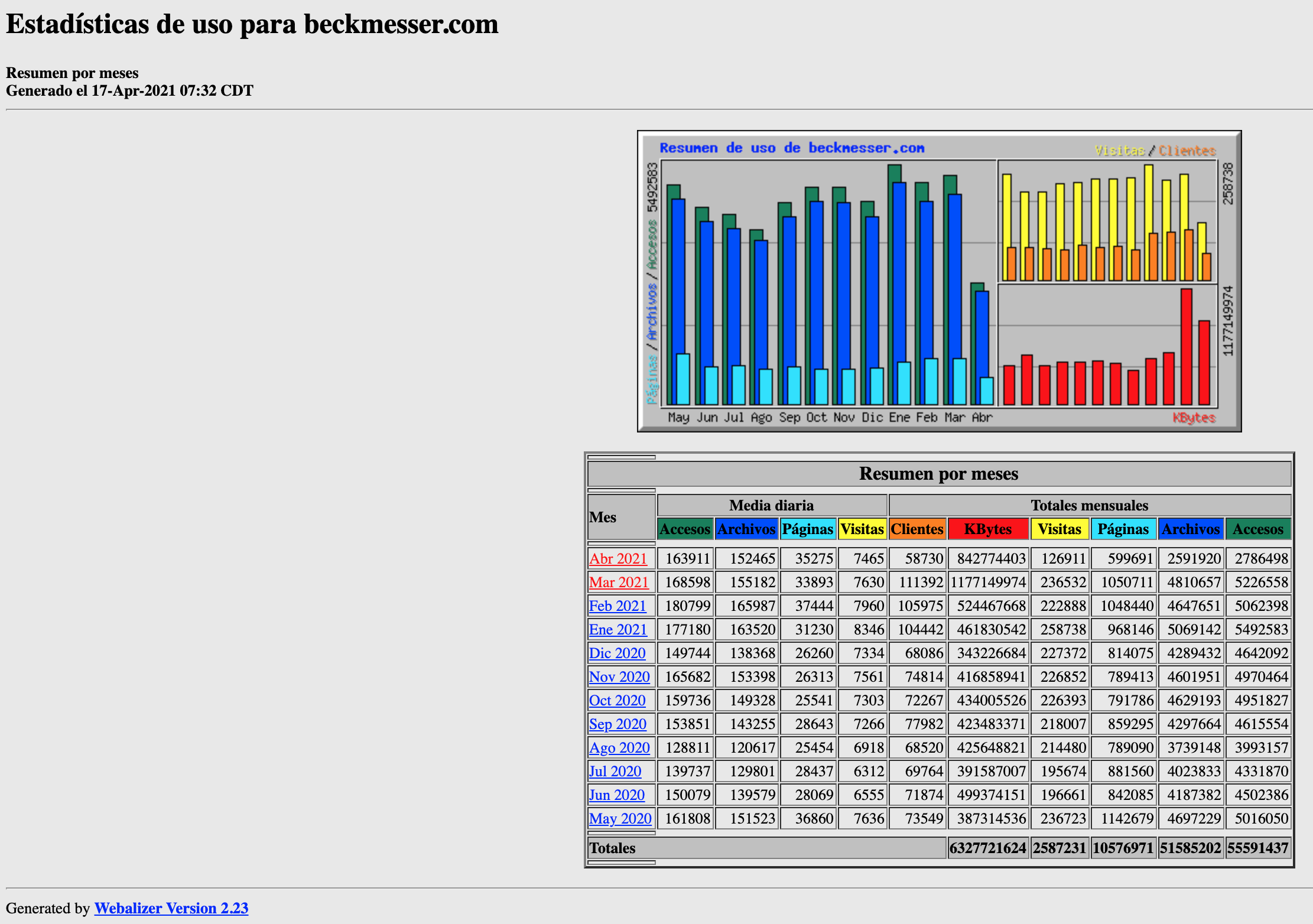Image resolution: width=1313 pixels, height=924 pixels.
Task: Open the Jul 2020 statistics link
Action: click(x=615, y=771)
